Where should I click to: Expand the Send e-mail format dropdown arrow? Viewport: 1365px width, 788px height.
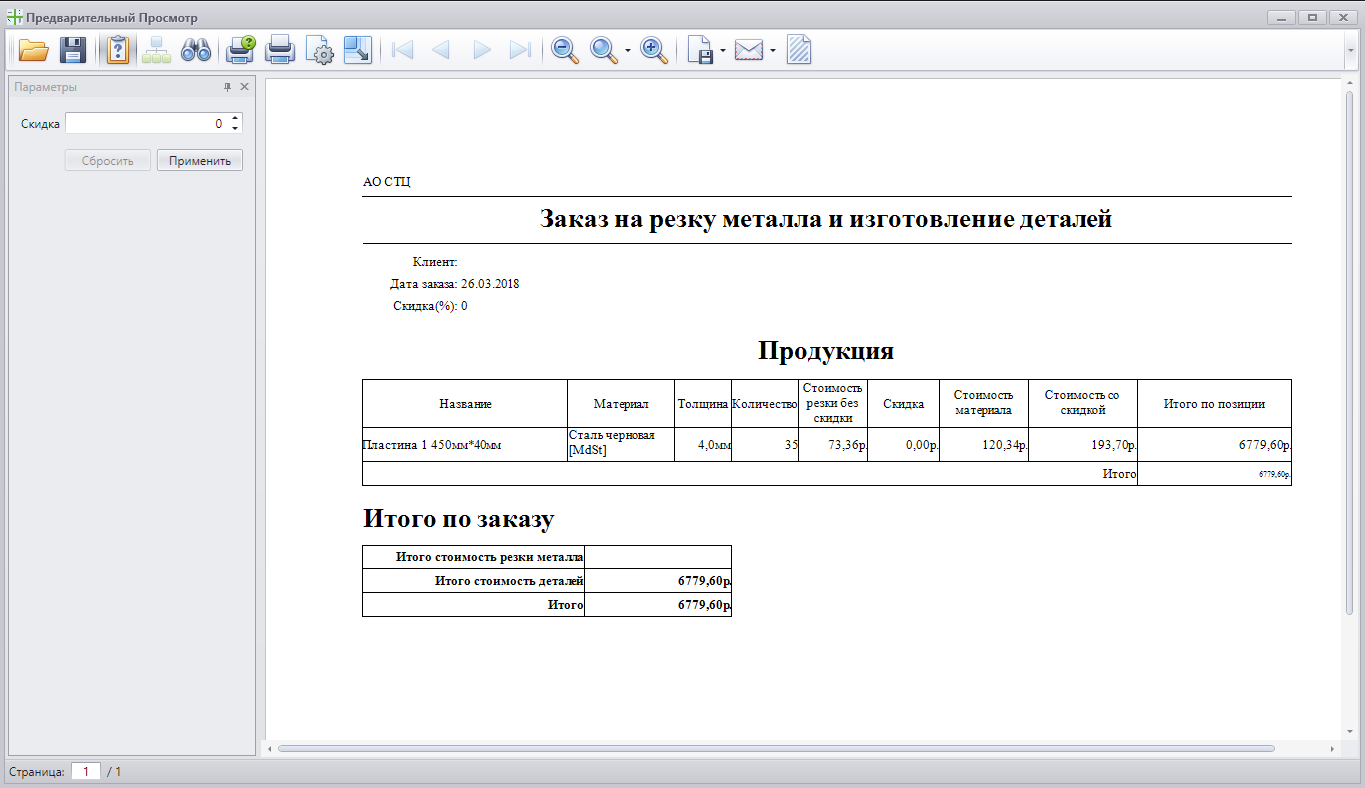pyautogui.click(x=772, y=50)
